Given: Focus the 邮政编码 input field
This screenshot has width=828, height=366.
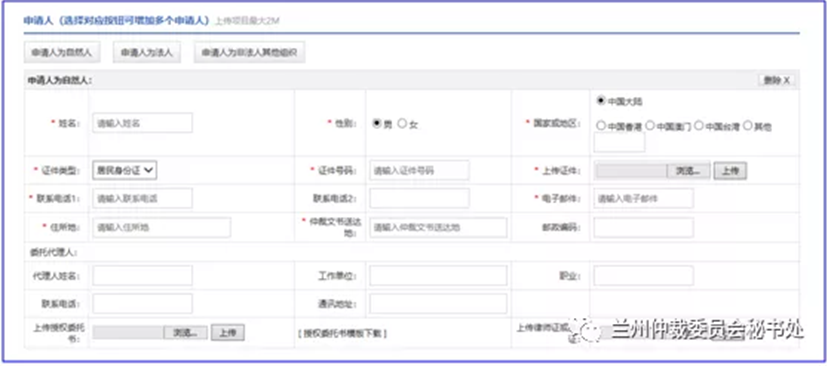Looking at the screenshot, I should (x=644, y=227).
